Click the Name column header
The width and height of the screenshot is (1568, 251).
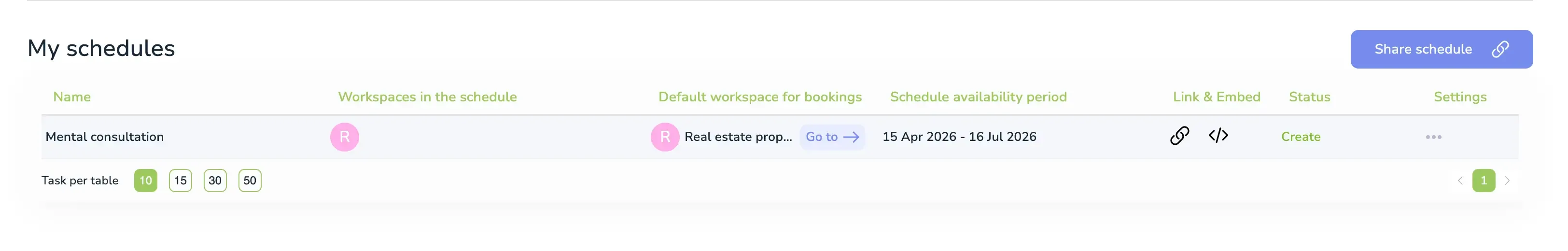click(72, 97)
